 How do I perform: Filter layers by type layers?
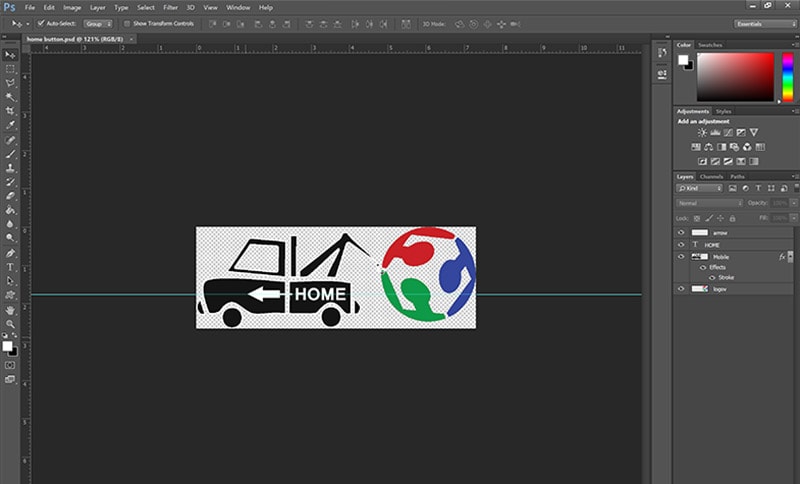coord(758,188)
